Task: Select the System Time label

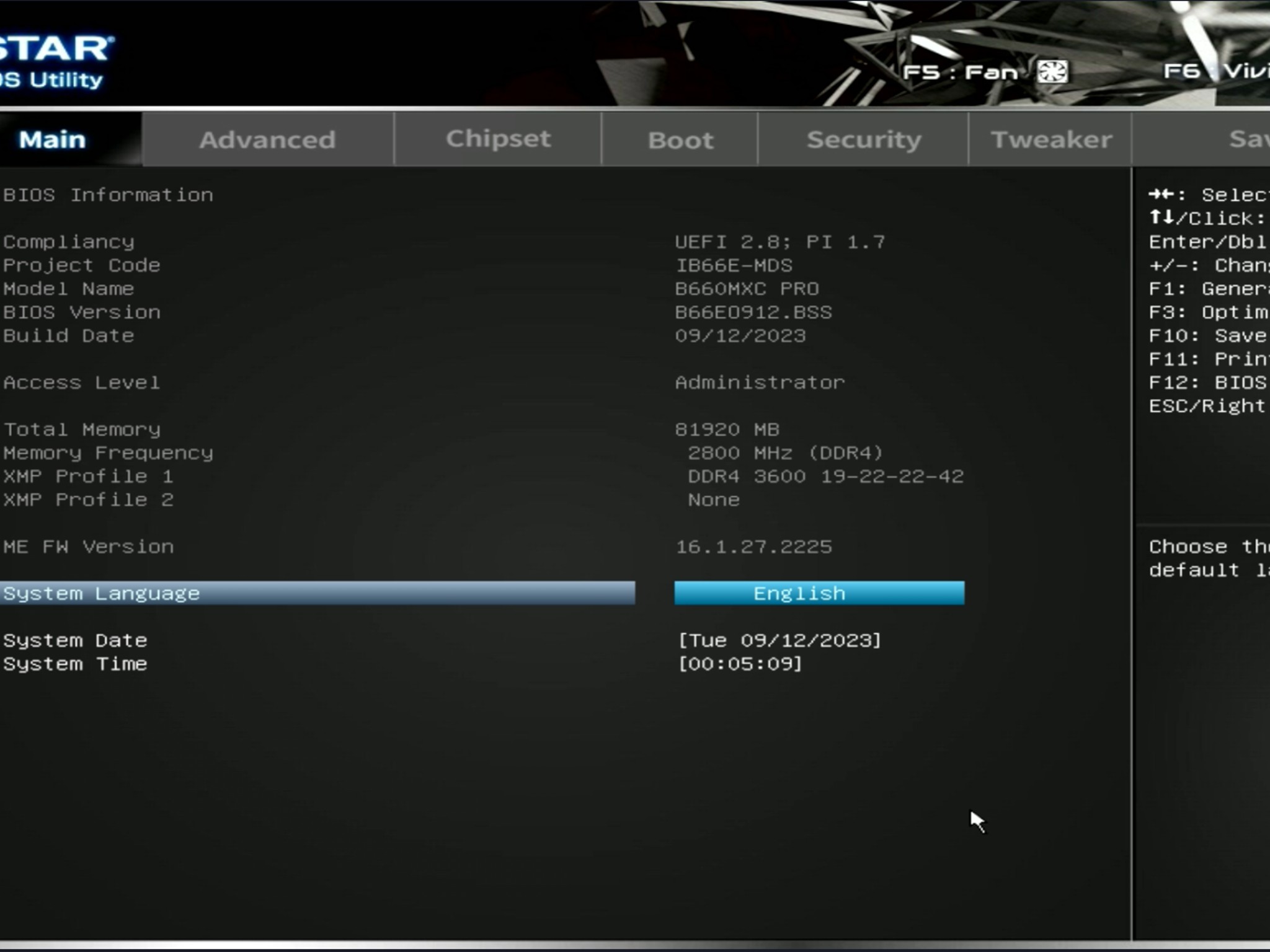Action: point(75,664)
